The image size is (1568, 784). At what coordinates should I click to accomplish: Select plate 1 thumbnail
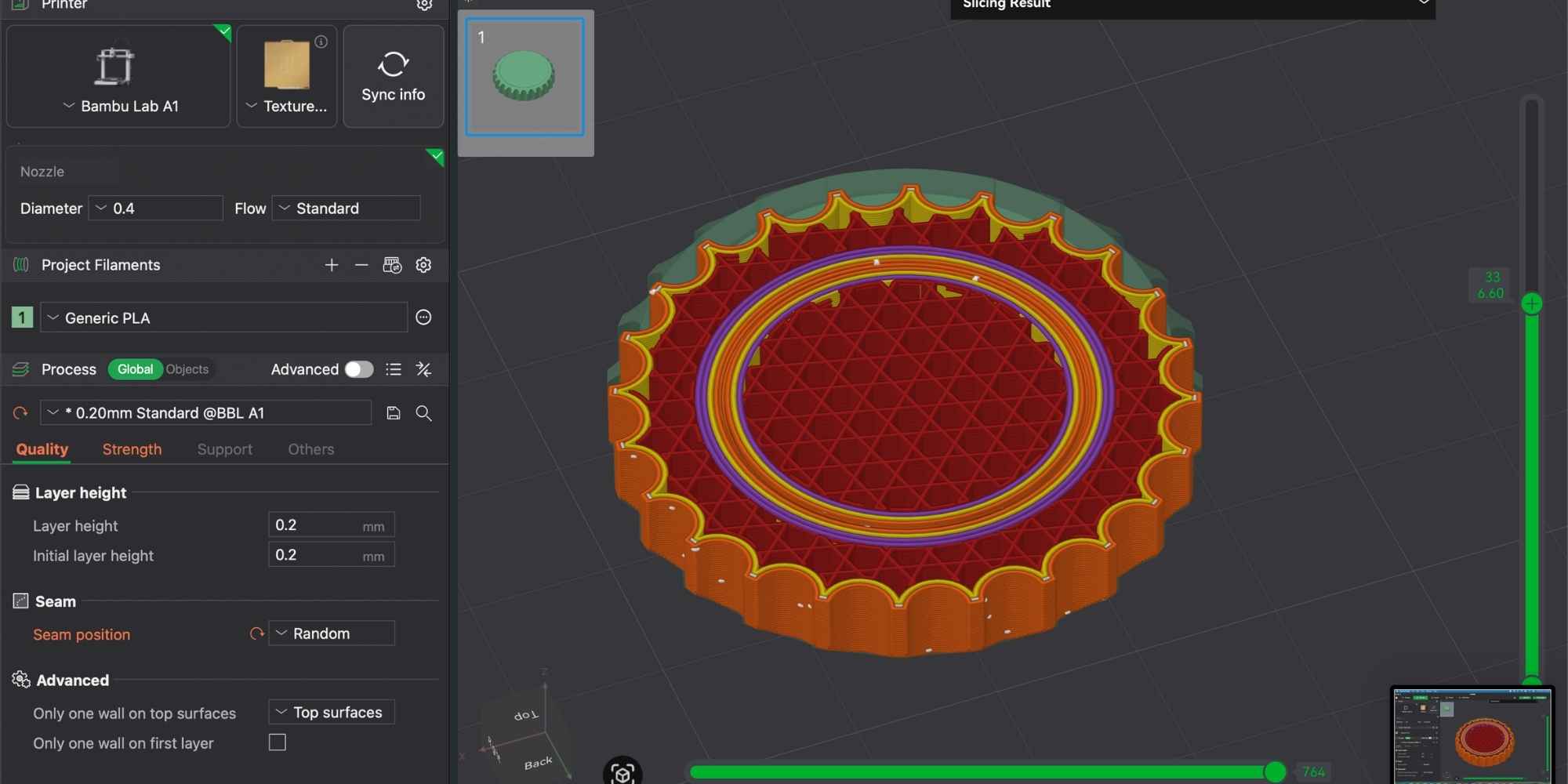525,77
